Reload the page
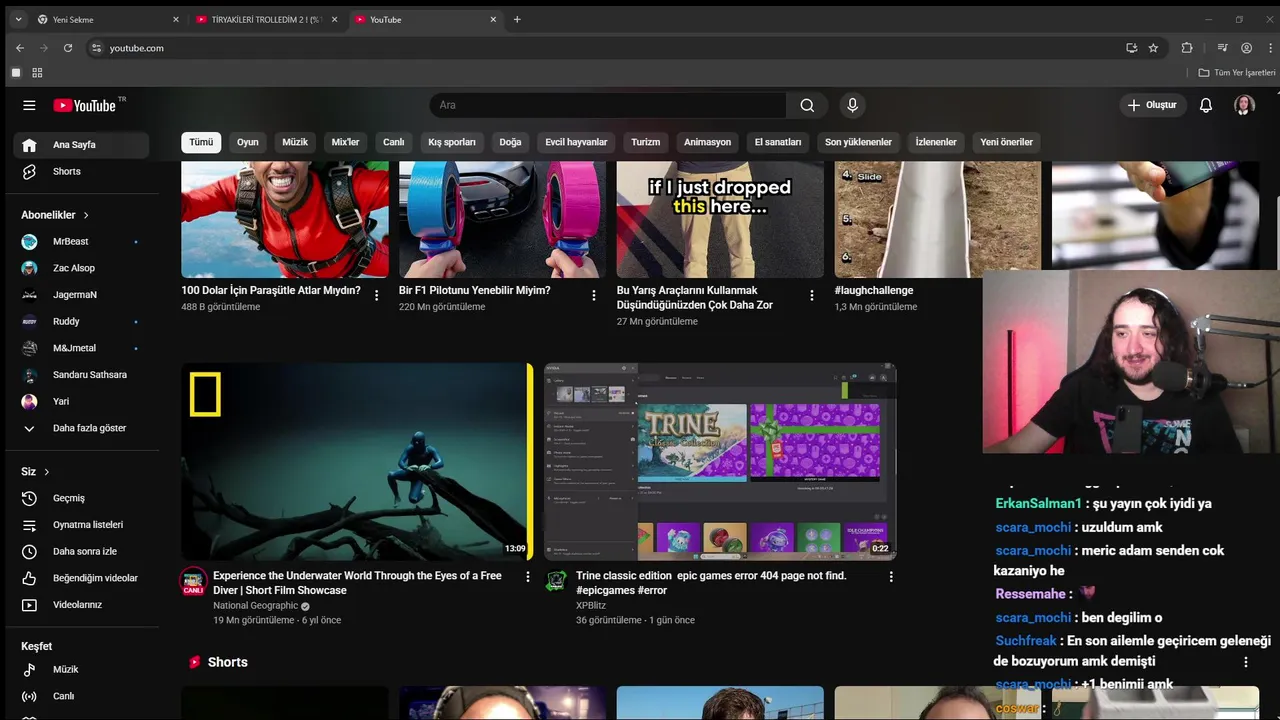Screen dimensions: 1280x720 coord(68,48)
